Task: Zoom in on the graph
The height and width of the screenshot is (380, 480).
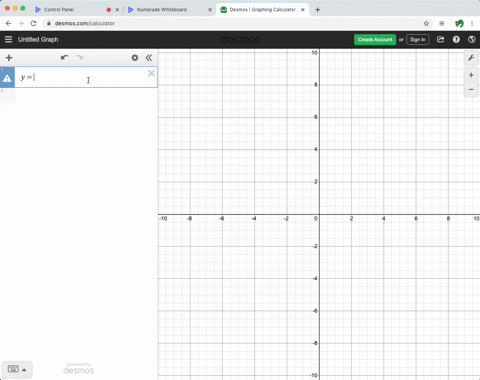Action: pos(471,75)
